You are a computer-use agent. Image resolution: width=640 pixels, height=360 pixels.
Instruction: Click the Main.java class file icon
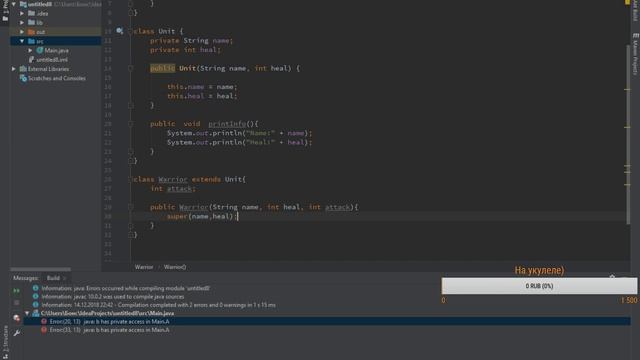coord(40,50)
